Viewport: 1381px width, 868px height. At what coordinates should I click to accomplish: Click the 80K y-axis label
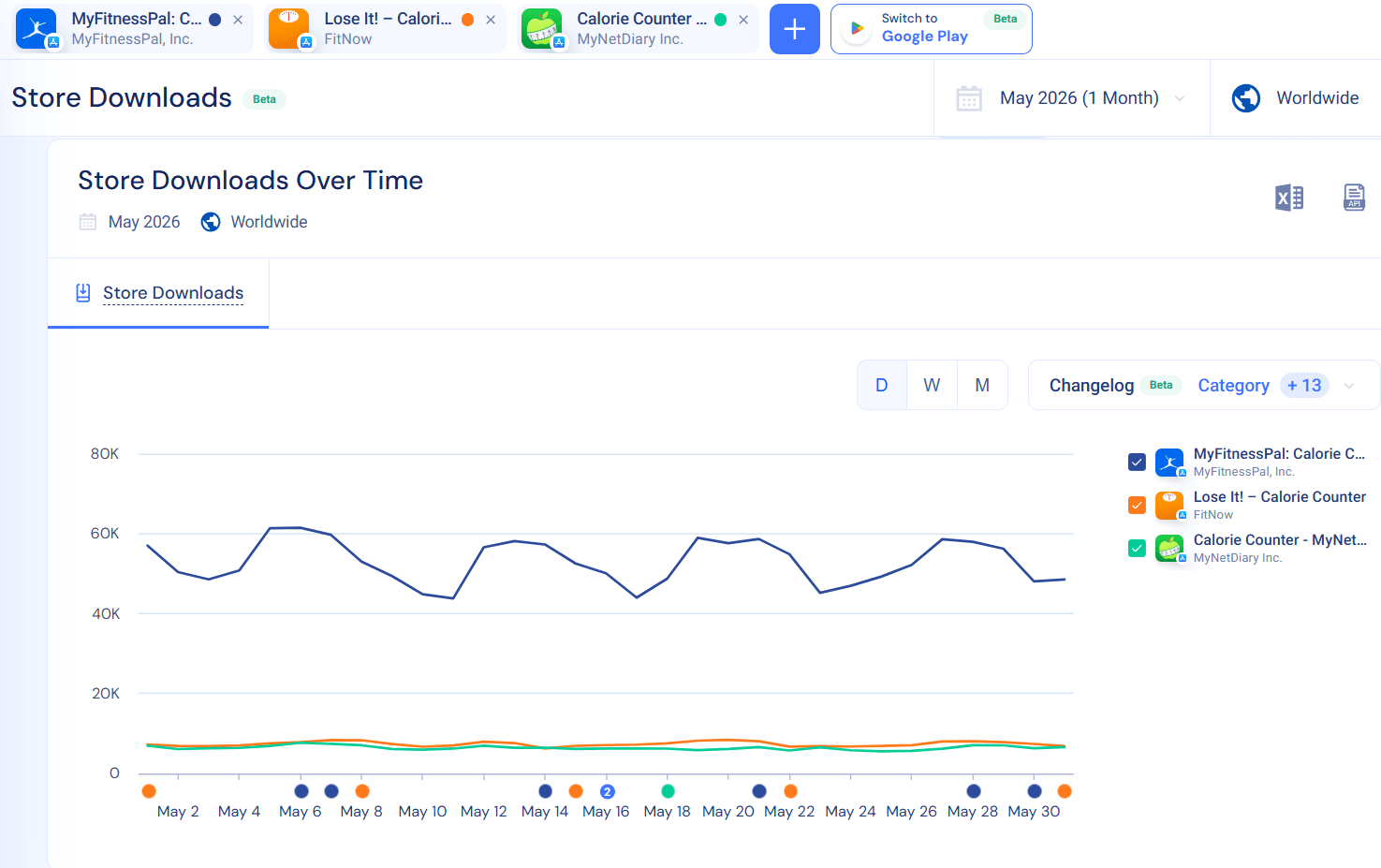[105, 454]
